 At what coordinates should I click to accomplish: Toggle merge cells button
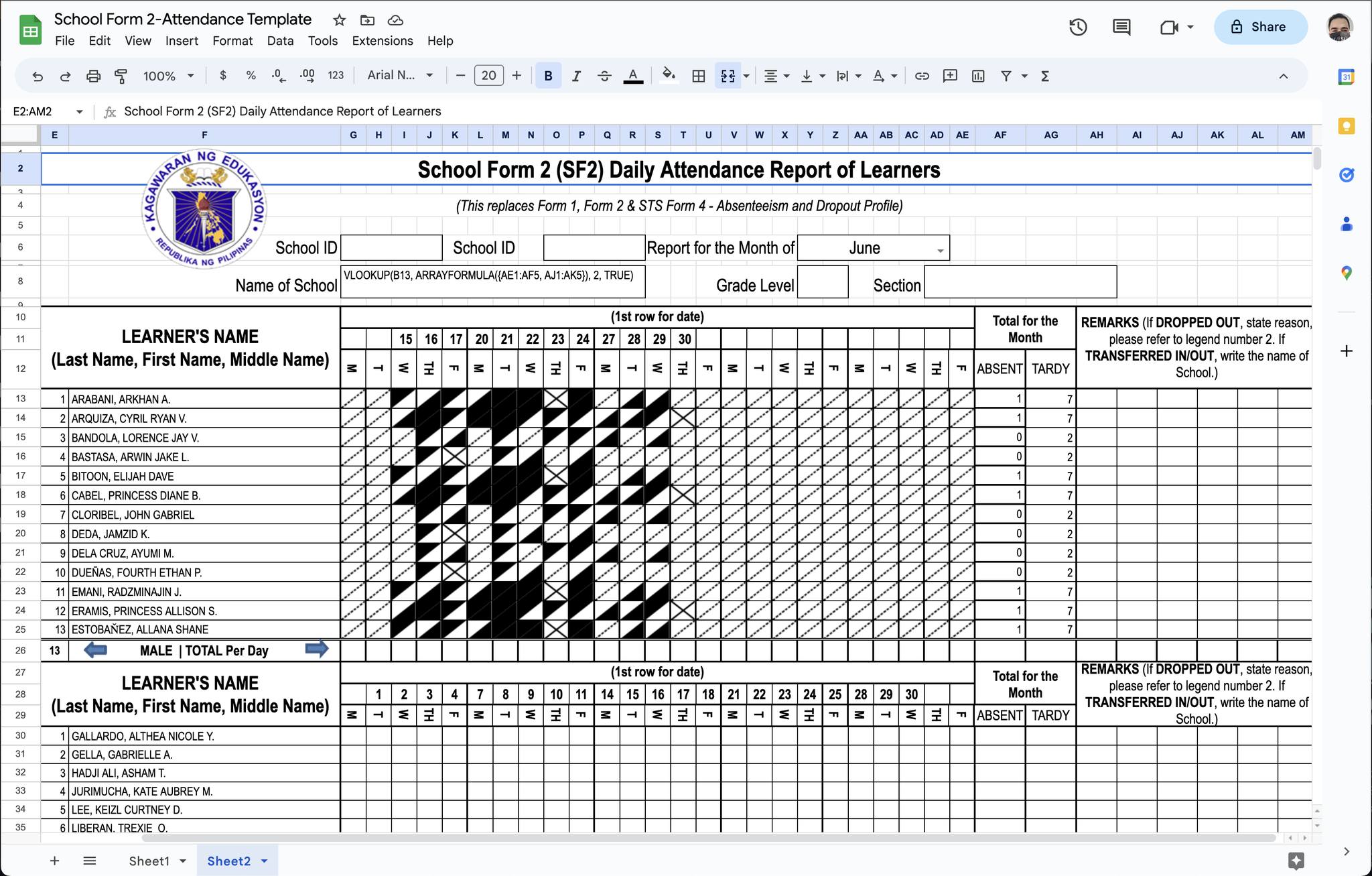728,76
